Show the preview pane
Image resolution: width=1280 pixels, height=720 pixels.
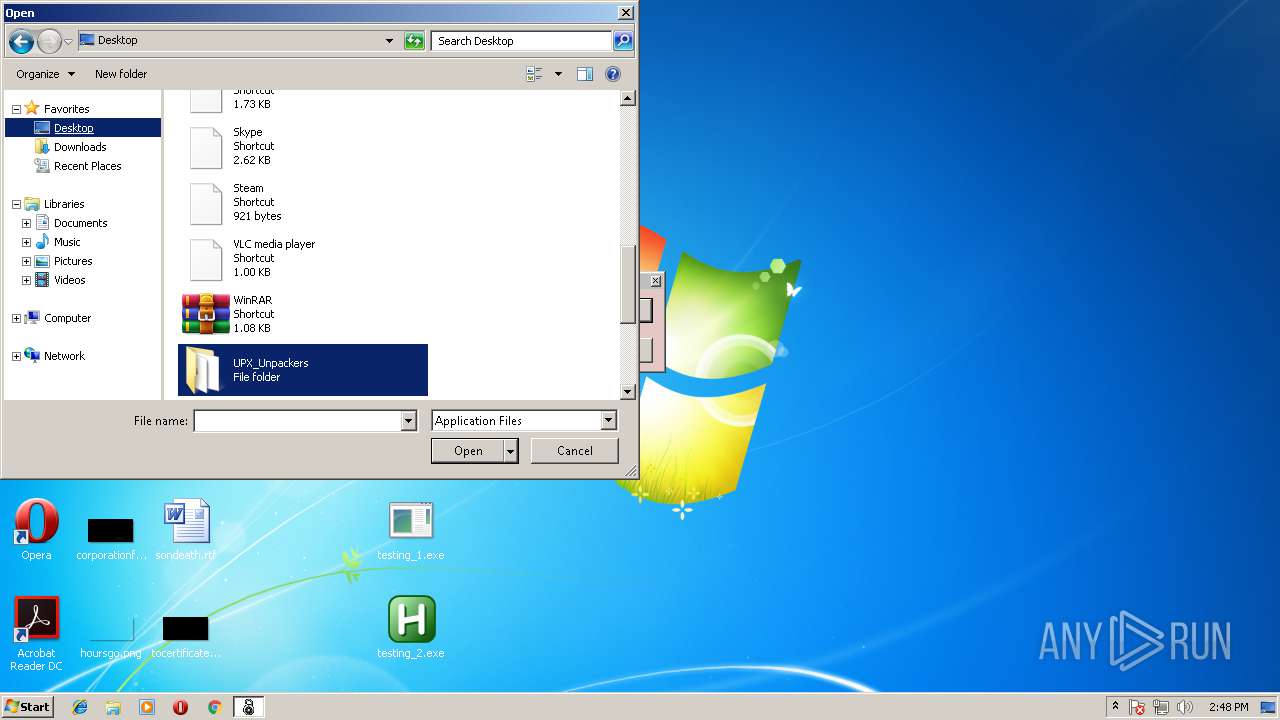(x=585, y=74)
